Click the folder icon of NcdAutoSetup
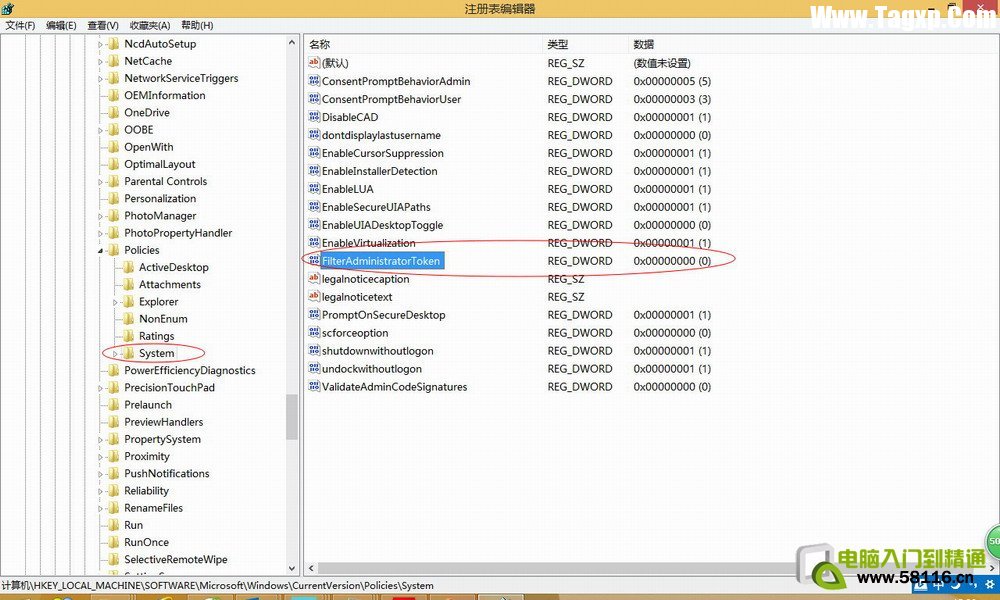The image size is (1000, 600). tap(114, 43)
